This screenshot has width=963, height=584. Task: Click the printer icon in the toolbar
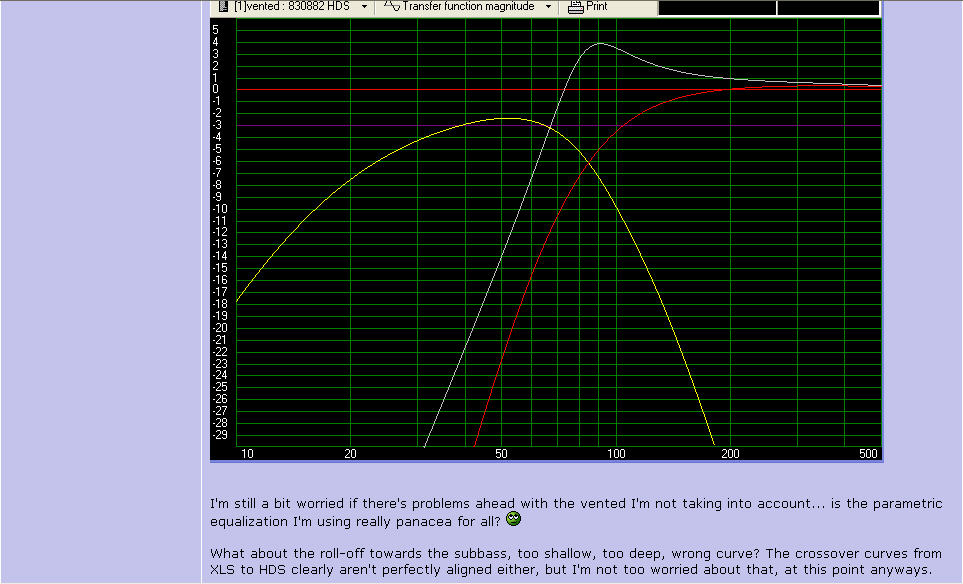pyautogui.click(x=575, y=7)
